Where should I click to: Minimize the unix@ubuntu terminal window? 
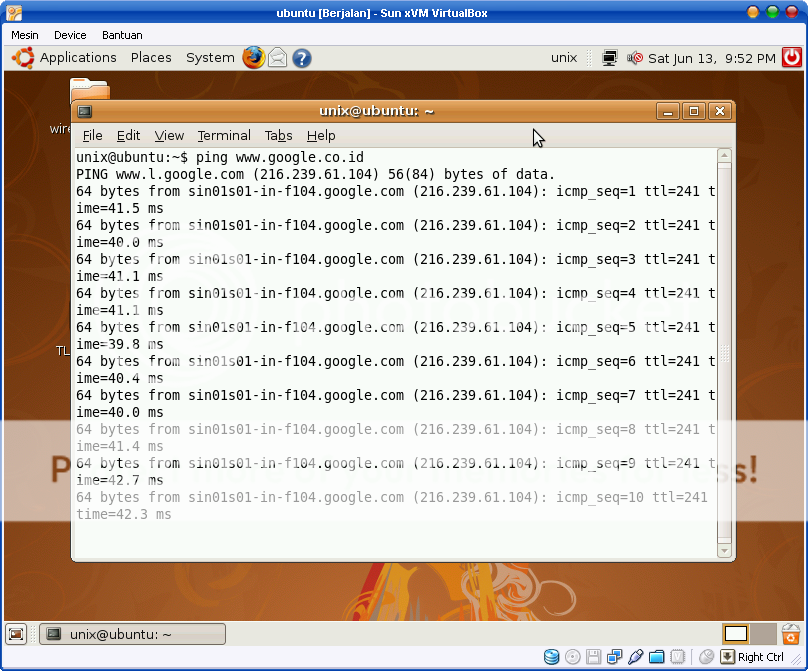pyautogui.click(x=668, y=111)
